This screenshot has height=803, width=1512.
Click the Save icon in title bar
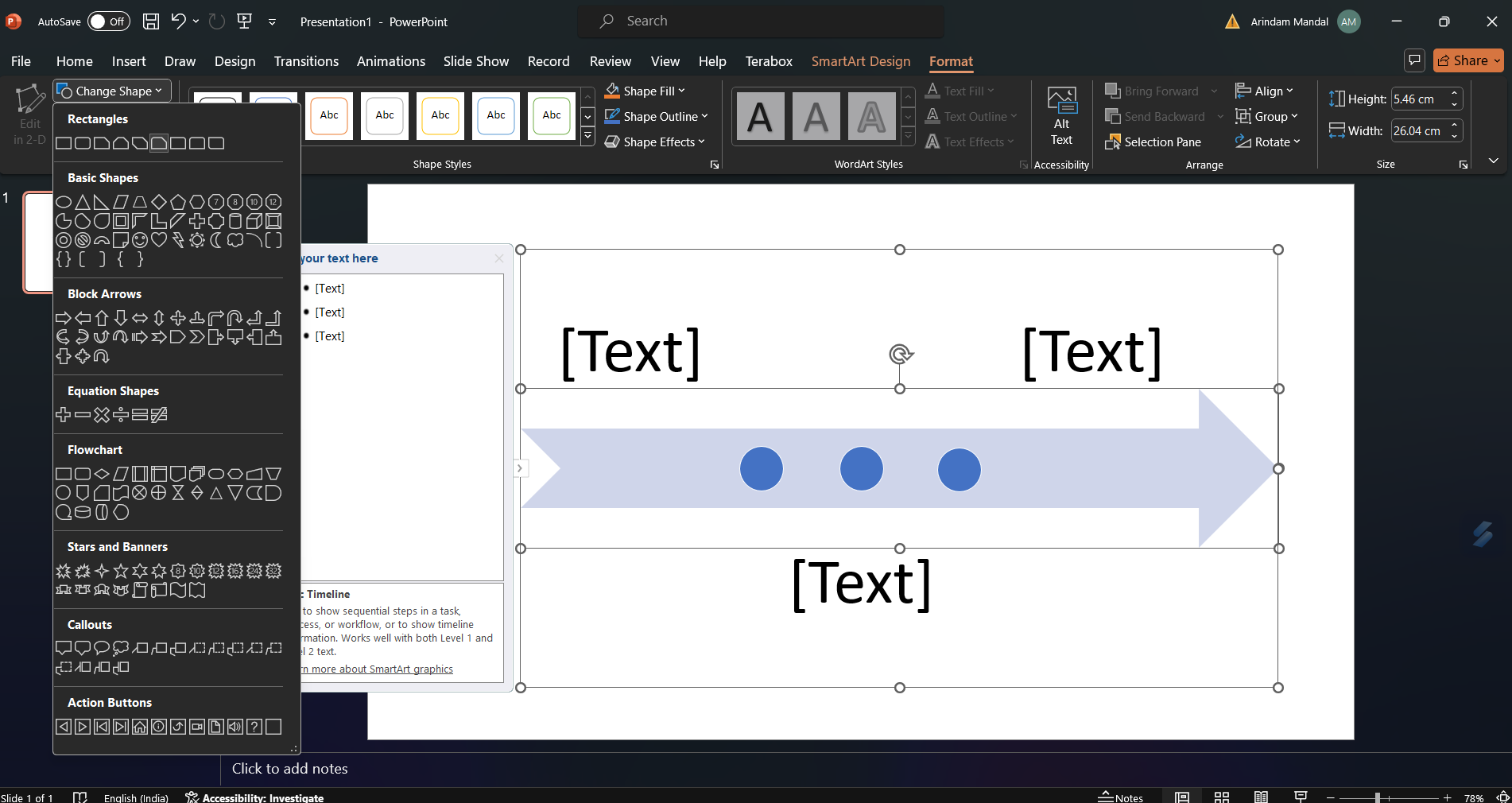151,21
